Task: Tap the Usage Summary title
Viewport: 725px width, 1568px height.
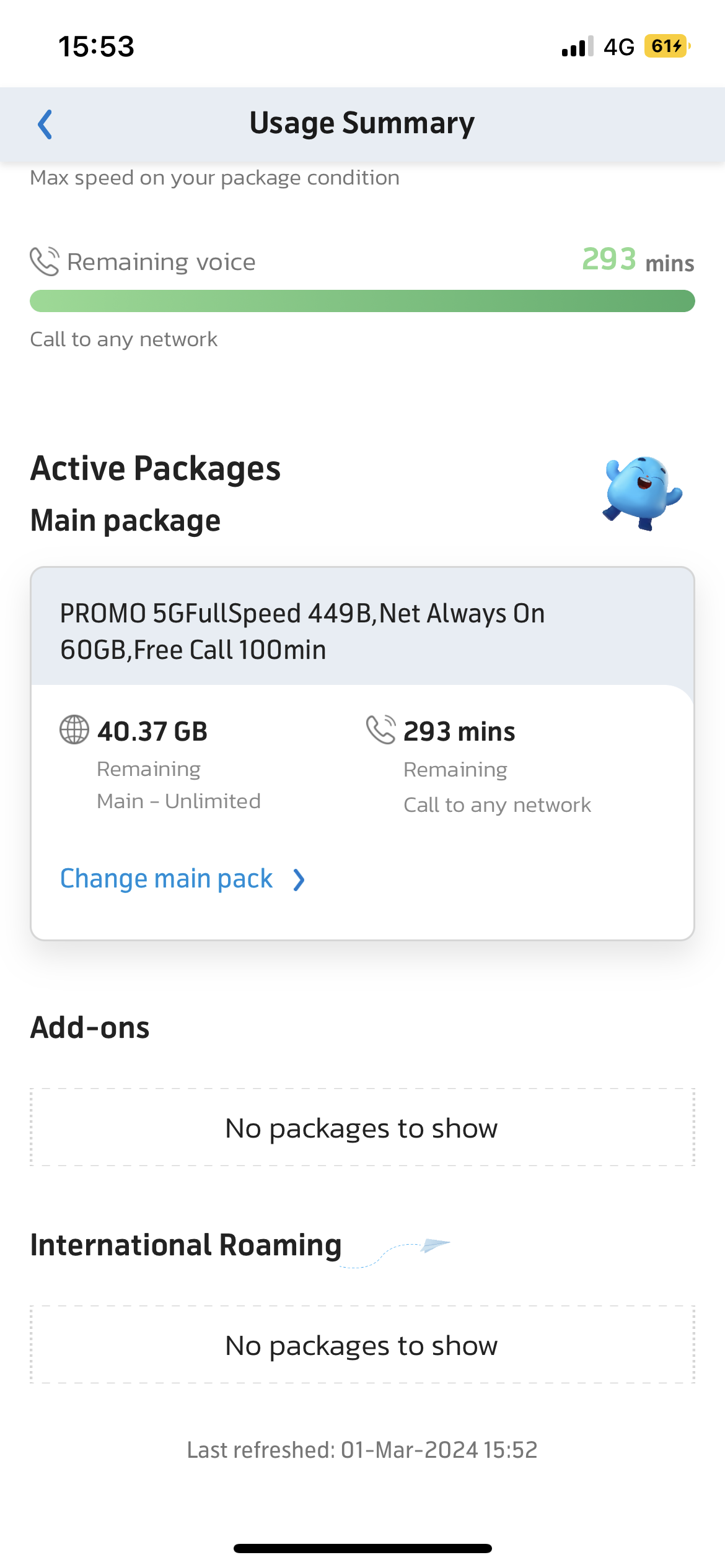Action: [x=362, y=123]
